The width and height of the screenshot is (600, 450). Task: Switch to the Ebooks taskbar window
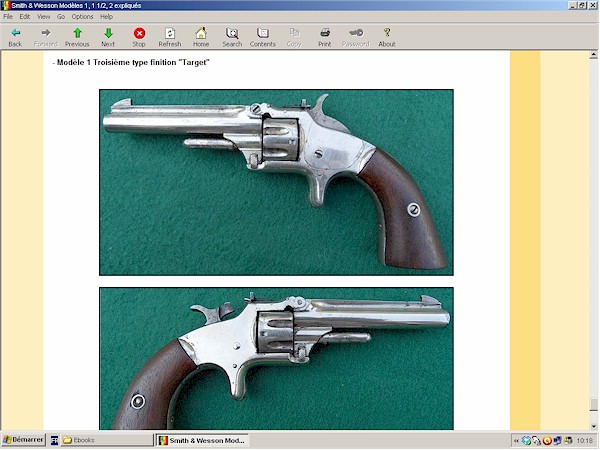click(x=107, y=440)
